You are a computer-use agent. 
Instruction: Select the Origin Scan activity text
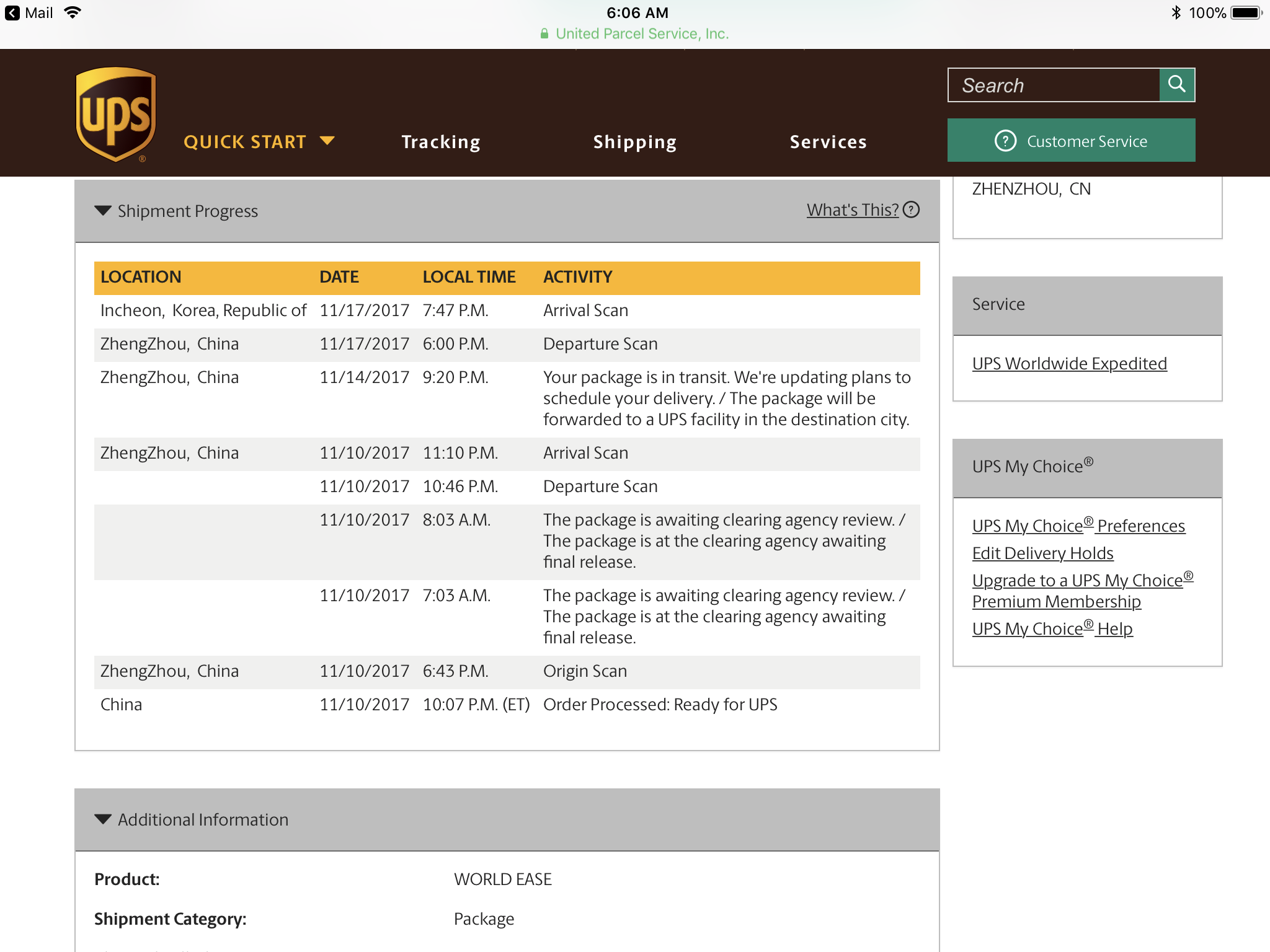585,671
